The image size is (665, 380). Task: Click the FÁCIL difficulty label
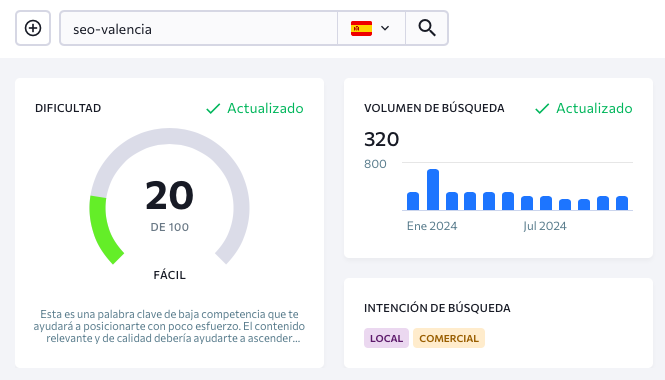(x=170, y=275)
